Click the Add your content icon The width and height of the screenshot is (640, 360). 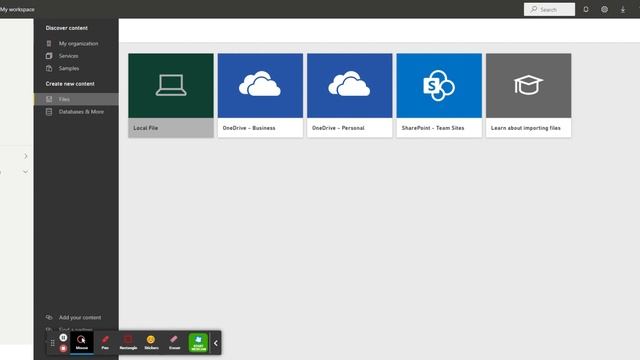(49, 317)
